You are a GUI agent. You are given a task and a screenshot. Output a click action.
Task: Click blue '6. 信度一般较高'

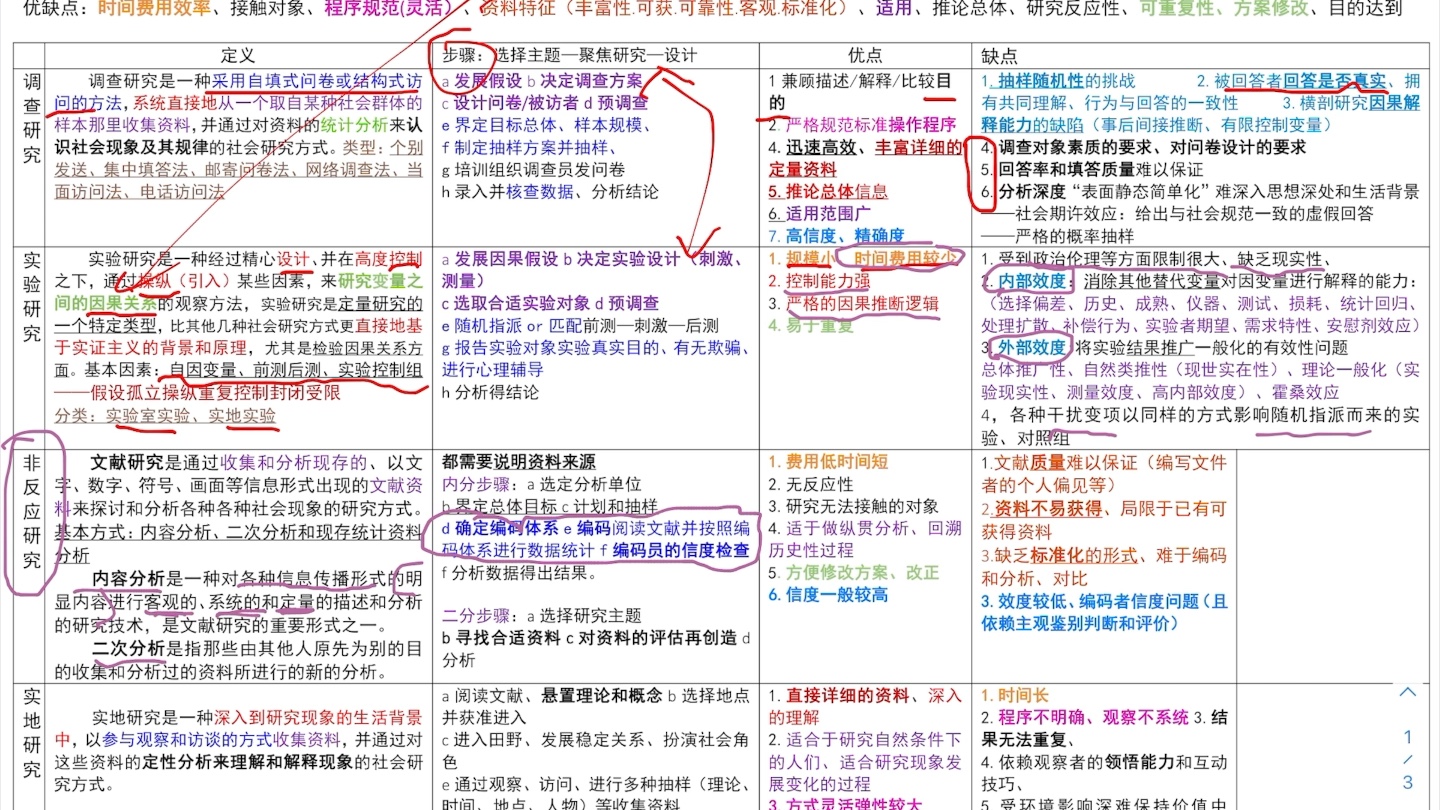pyautogui.click(x=828, y=594)
